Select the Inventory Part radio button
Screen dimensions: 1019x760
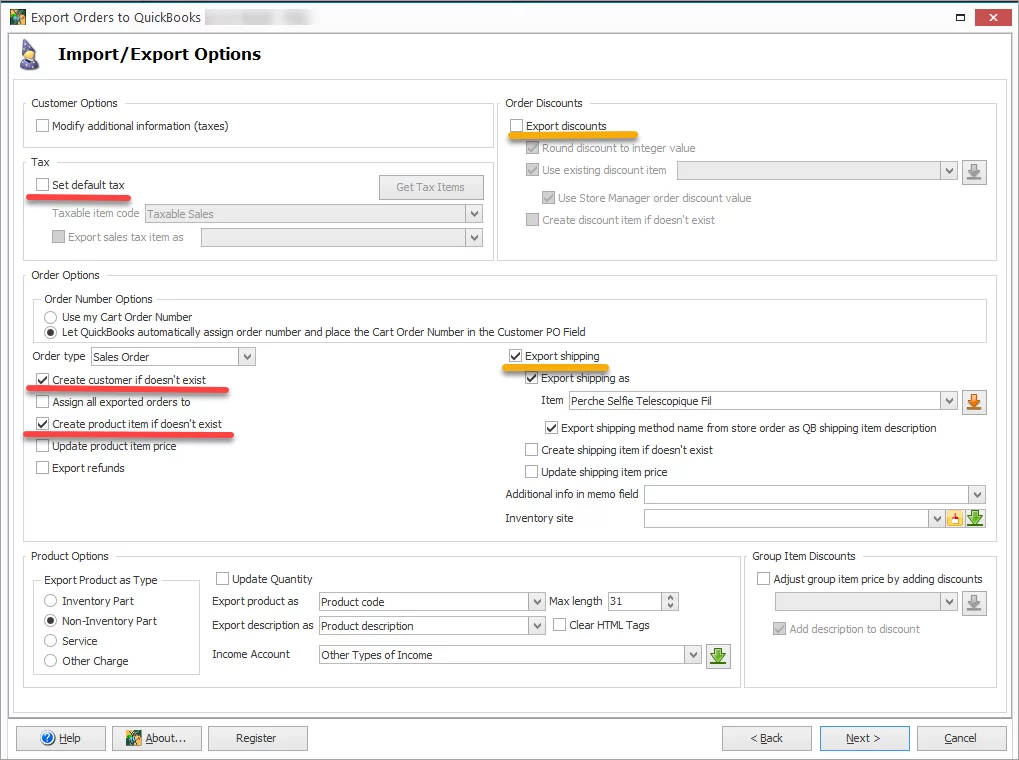[51, 600]
